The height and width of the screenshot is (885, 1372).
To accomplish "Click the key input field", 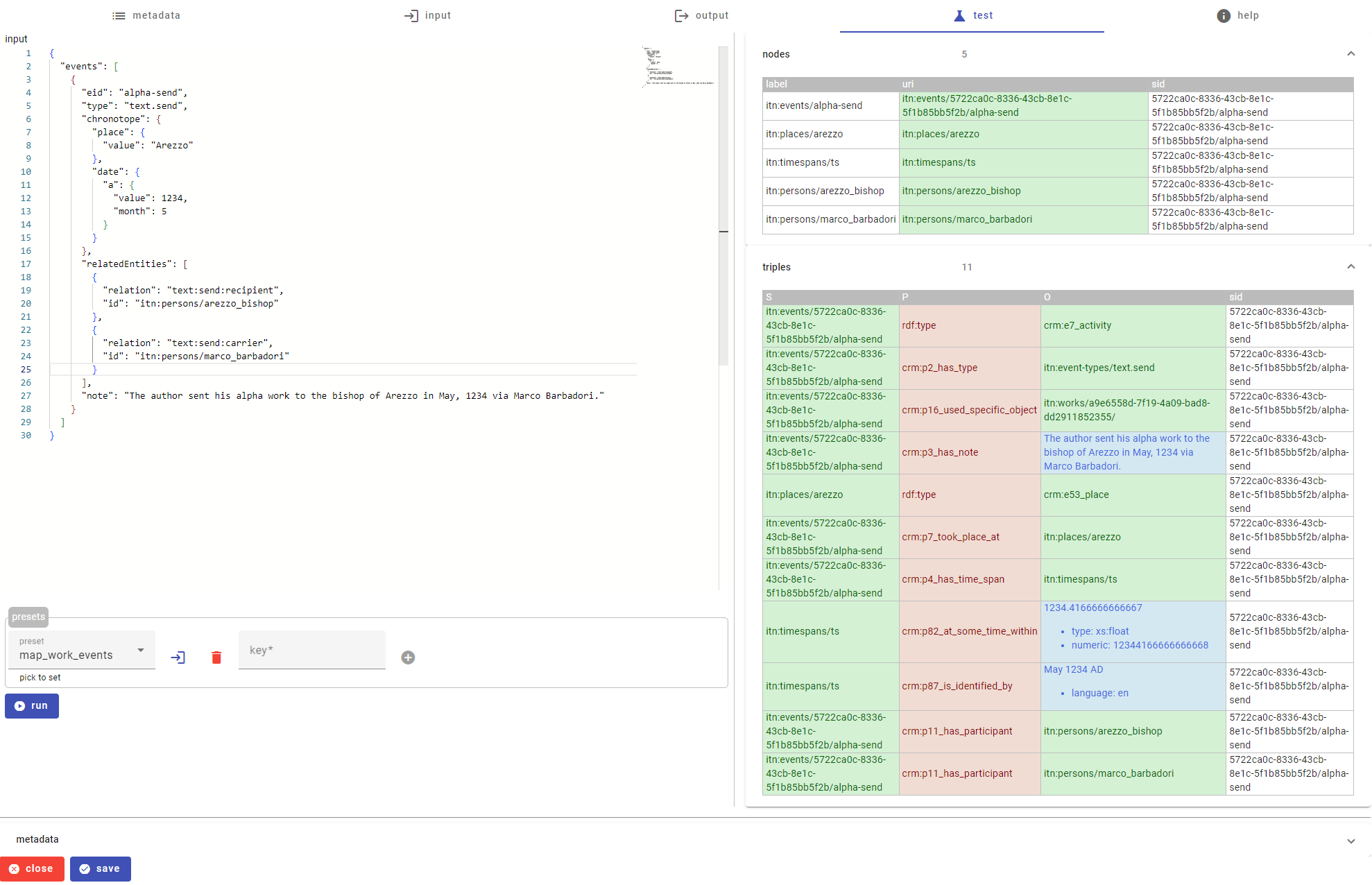I will coord(312,650).
